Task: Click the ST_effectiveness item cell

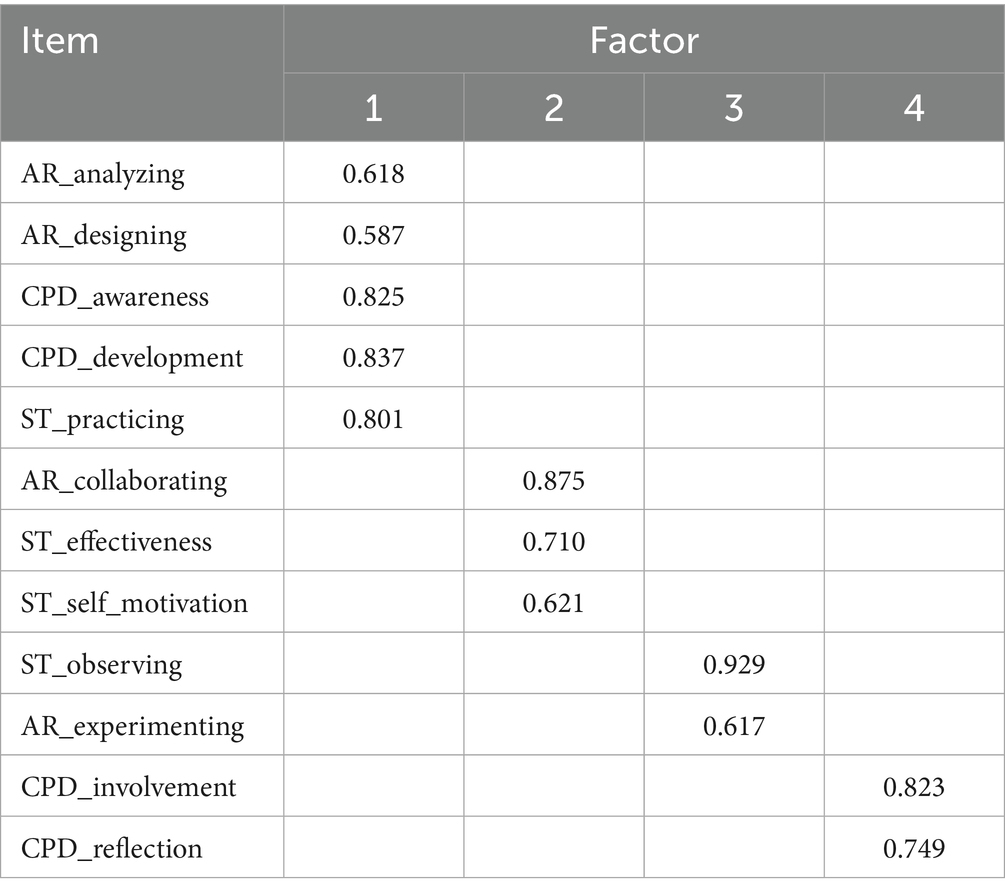Action: [x=116, y=541]
